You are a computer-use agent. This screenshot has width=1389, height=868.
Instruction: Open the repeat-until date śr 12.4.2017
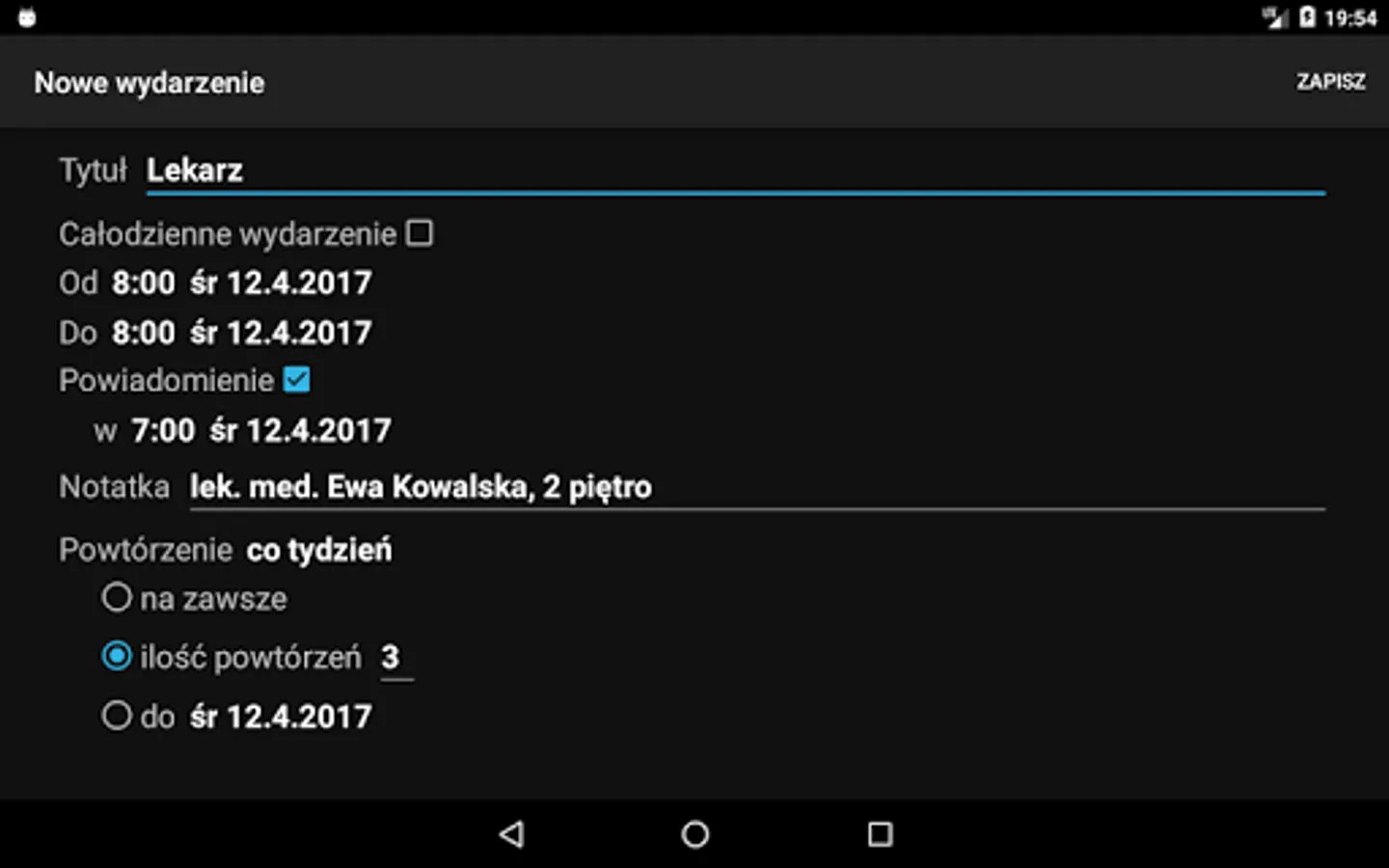pos(281,717)
